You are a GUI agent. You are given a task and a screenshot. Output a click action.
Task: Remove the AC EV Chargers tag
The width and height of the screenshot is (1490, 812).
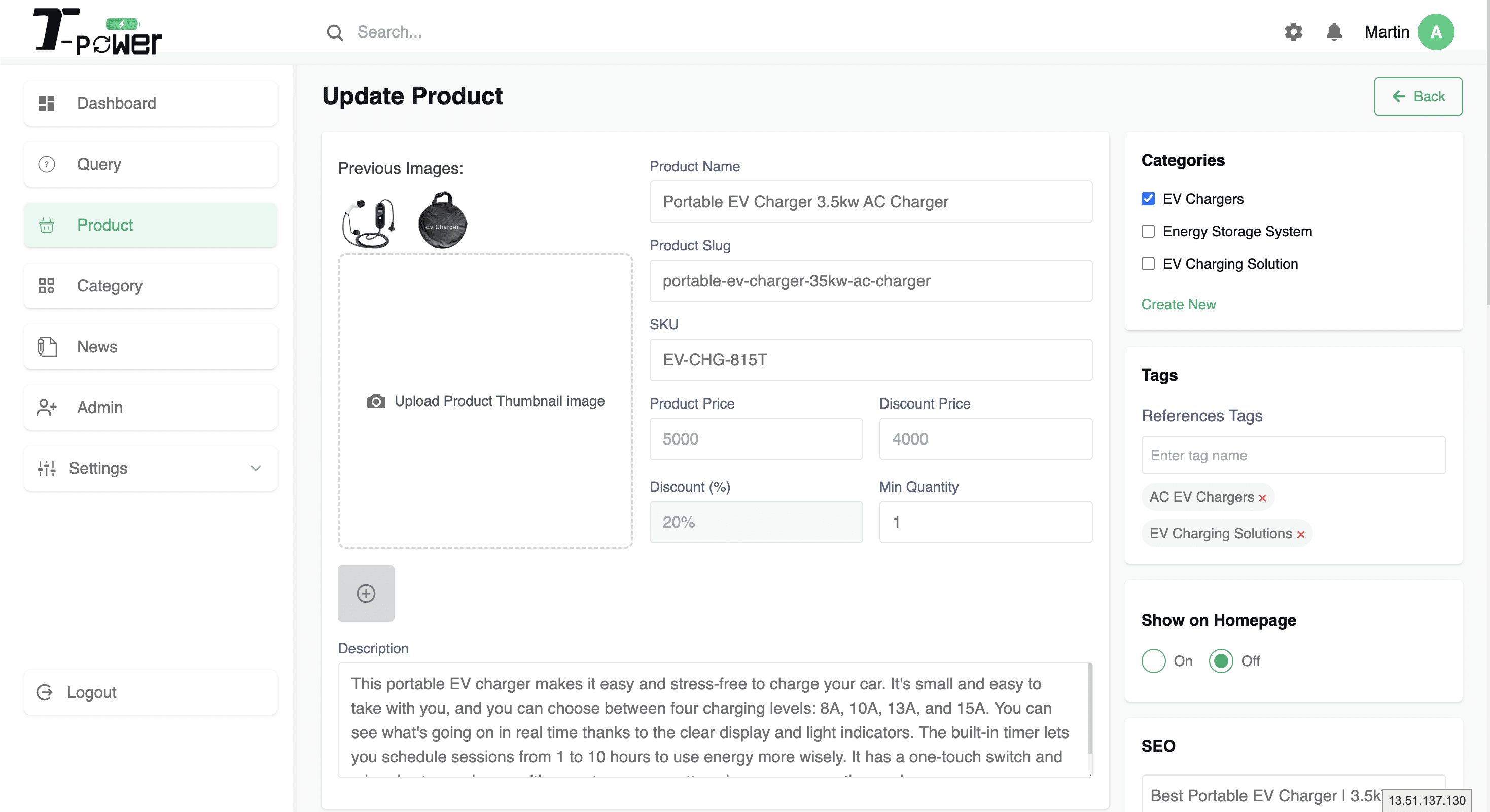coord(1263,498)
